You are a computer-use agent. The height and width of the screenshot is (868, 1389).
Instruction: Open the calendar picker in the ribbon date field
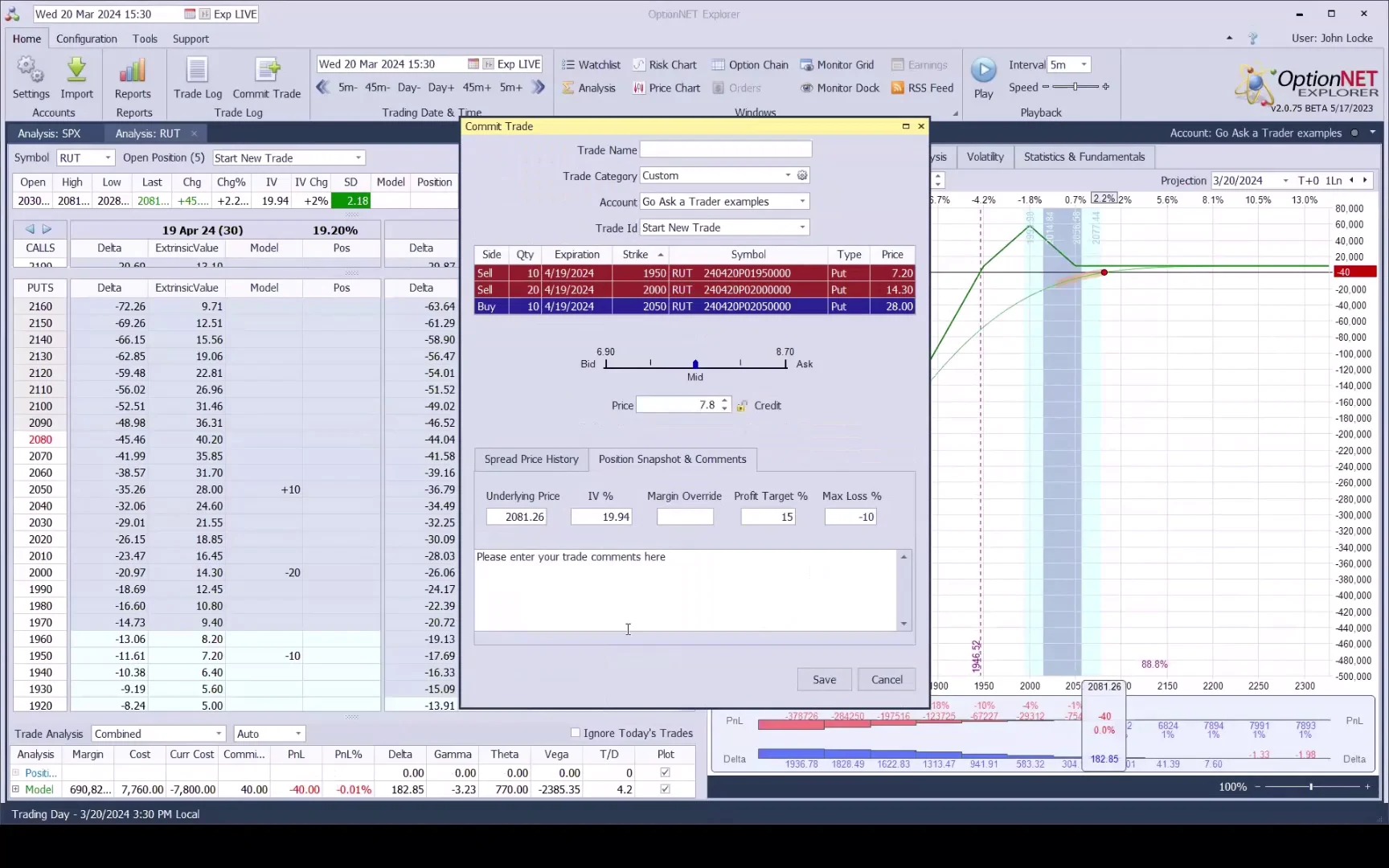[x=473, y=64]
